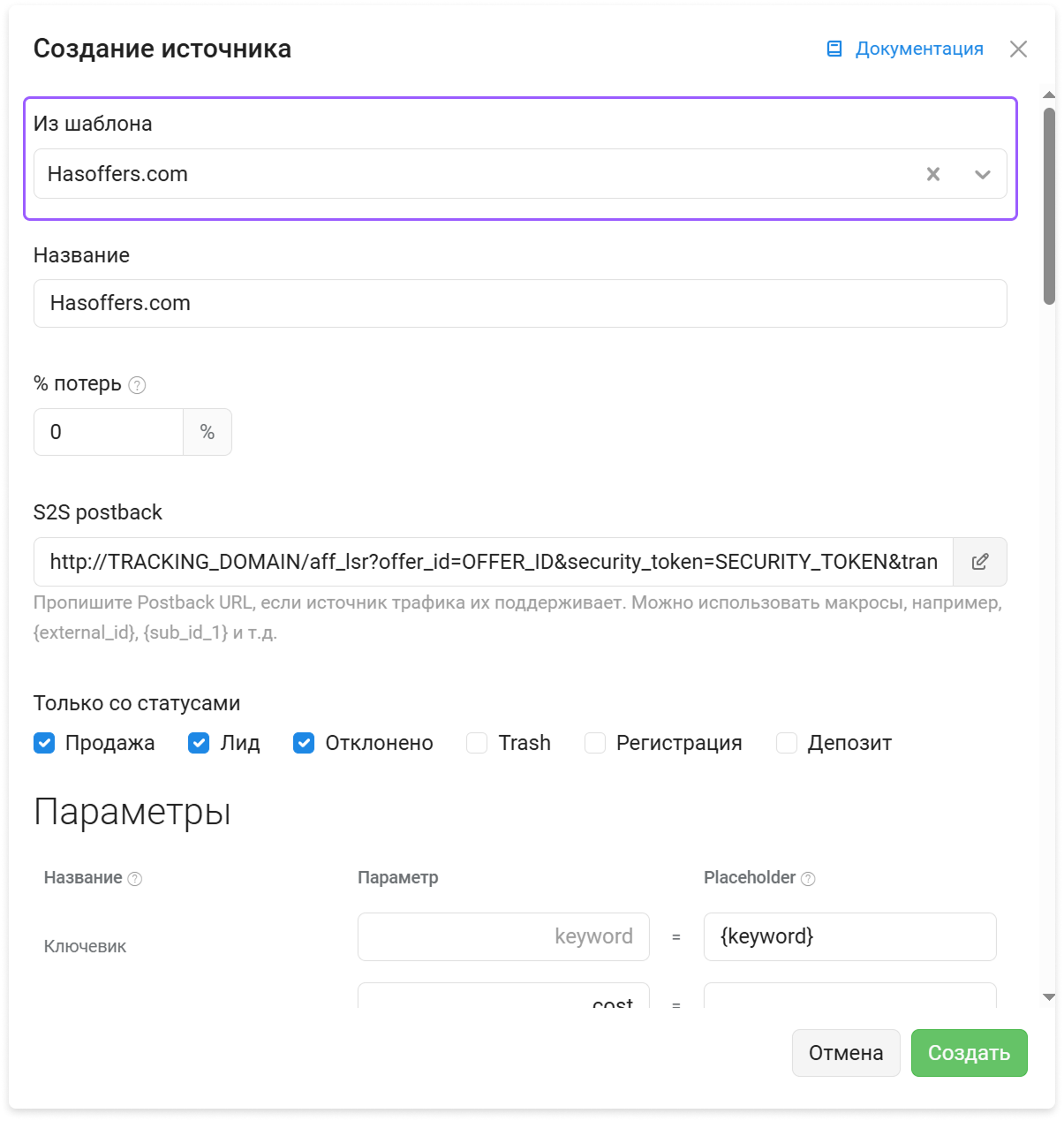Image resolution: width=1064 pixels, height=1121 pixels.
Task: Close the source creation dialog
Action: click(1019, 49)
